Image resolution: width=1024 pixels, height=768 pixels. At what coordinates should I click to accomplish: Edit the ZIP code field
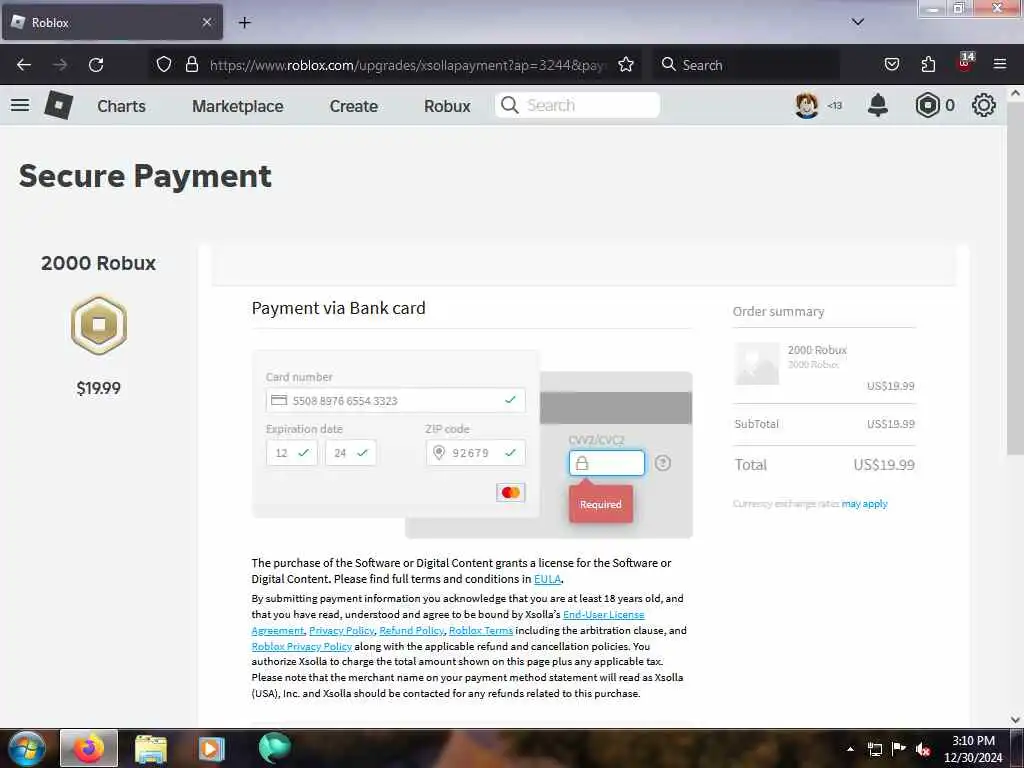(475, 453)
